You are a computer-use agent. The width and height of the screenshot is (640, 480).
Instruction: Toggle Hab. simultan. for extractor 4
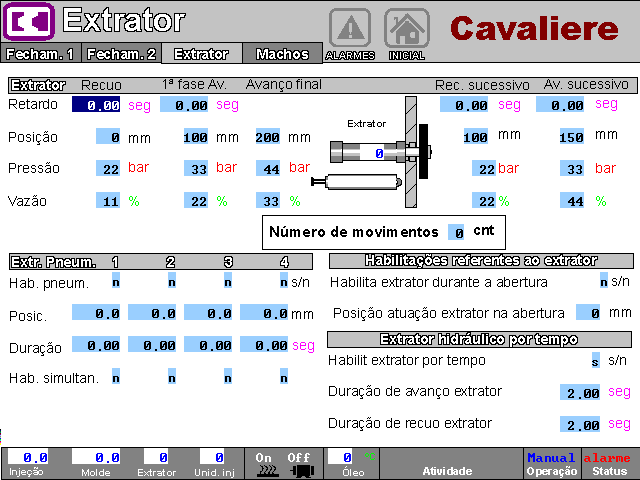[284, 378]
